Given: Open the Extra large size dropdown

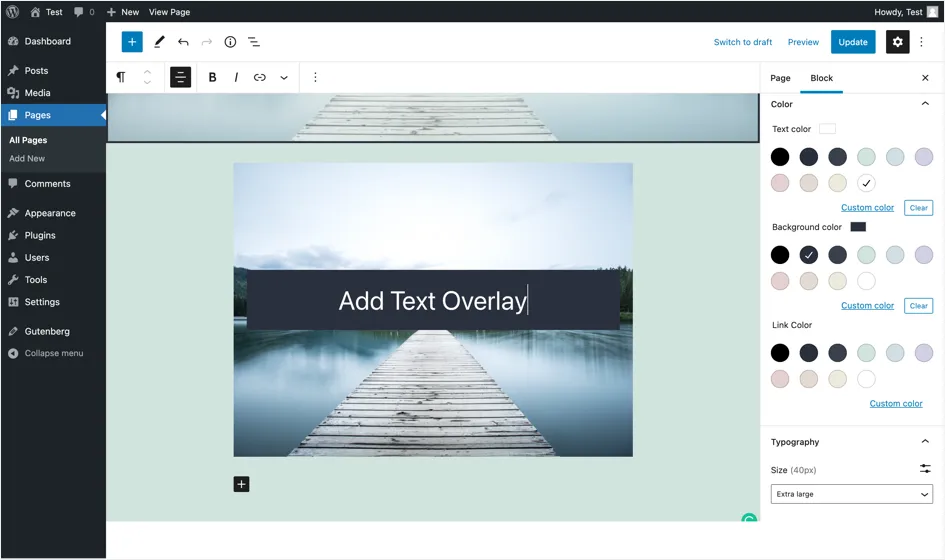Looking at the screenshot, I should point(852,494).
